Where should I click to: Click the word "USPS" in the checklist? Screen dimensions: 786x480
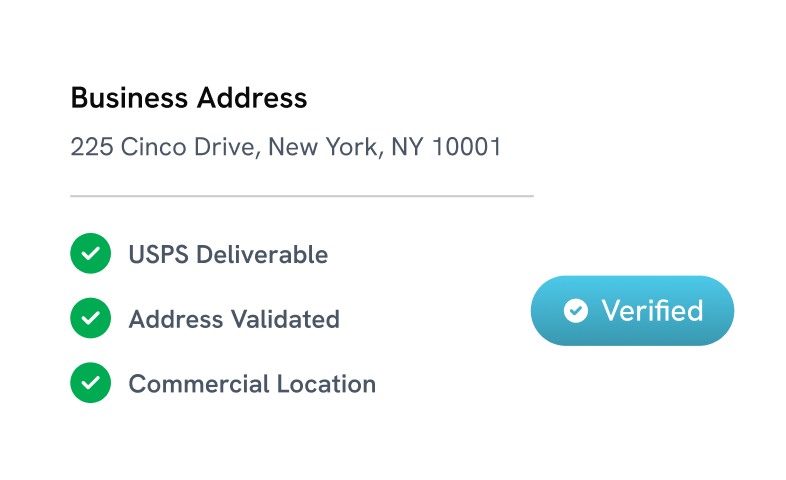coord(158,255)
